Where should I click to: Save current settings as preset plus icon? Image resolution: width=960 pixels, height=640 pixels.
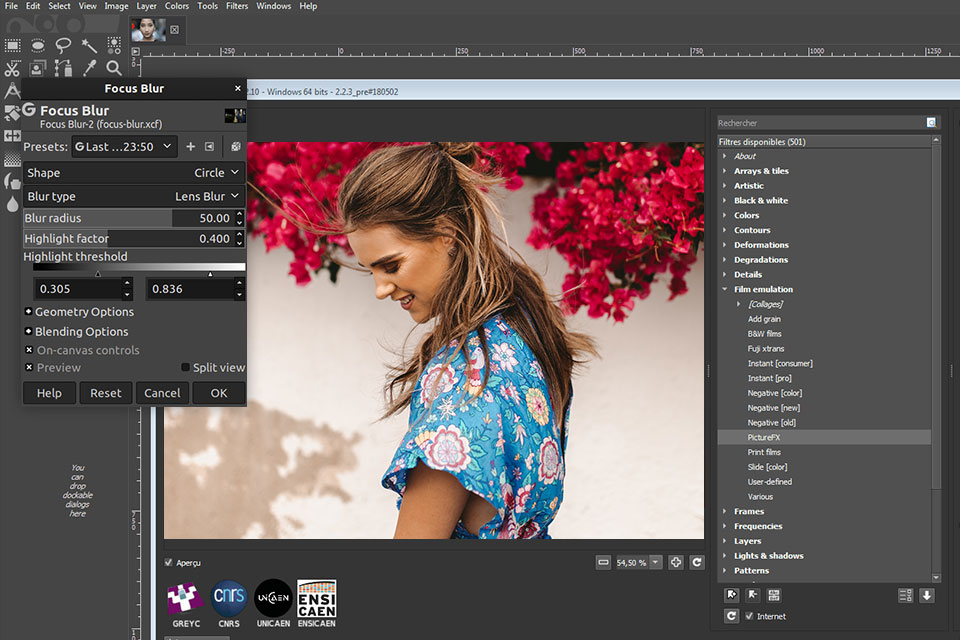pyautogui.click(x=191, y=147)
